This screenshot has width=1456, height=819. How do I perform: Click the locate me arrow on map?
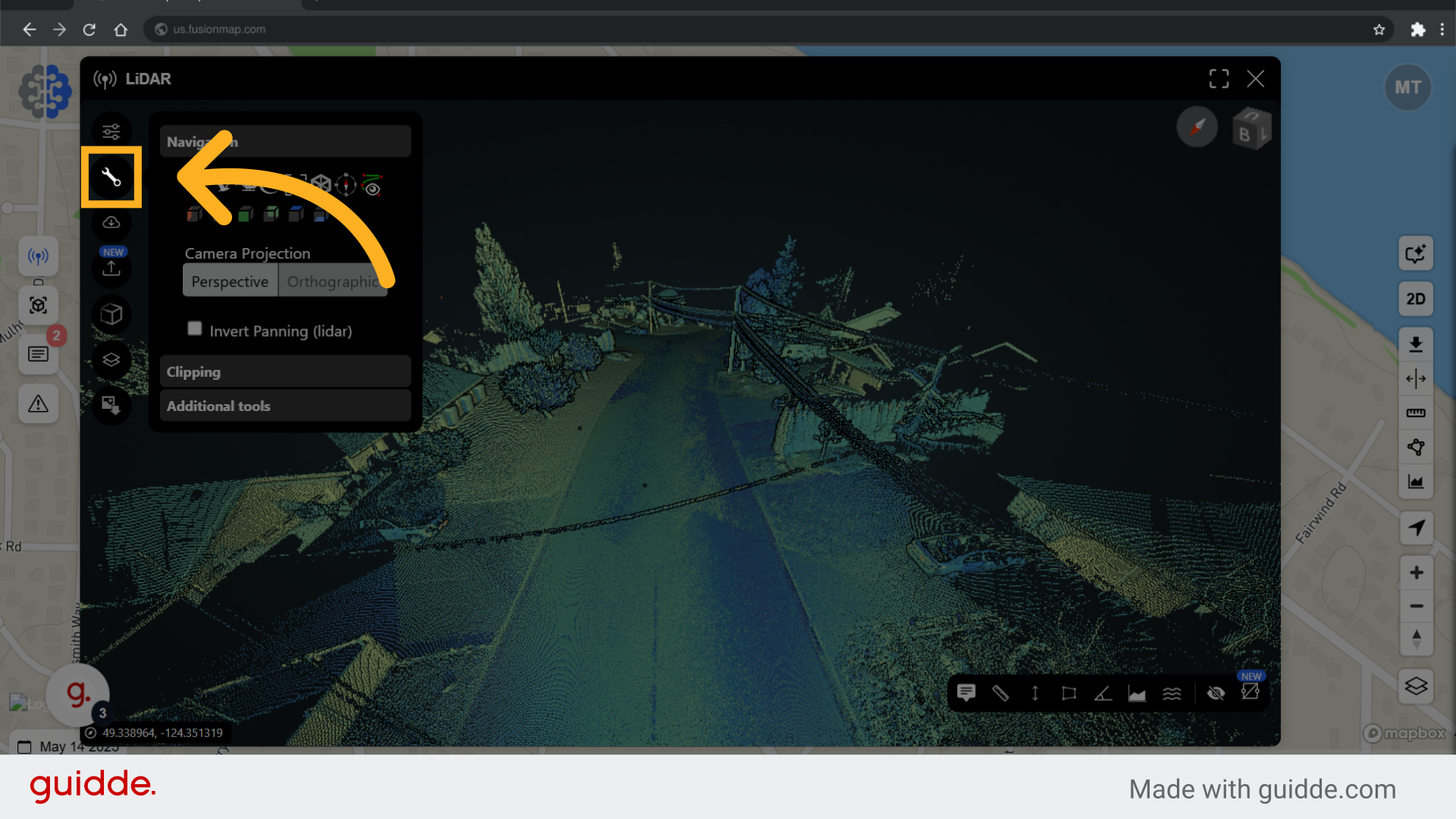[1416, 527]
